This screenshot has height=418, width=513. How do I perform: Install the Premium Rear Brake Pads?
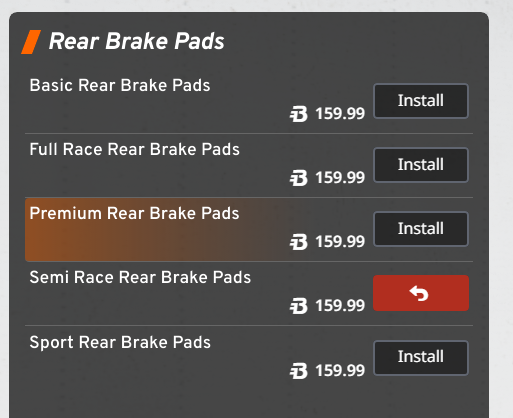tap(421, 229)
